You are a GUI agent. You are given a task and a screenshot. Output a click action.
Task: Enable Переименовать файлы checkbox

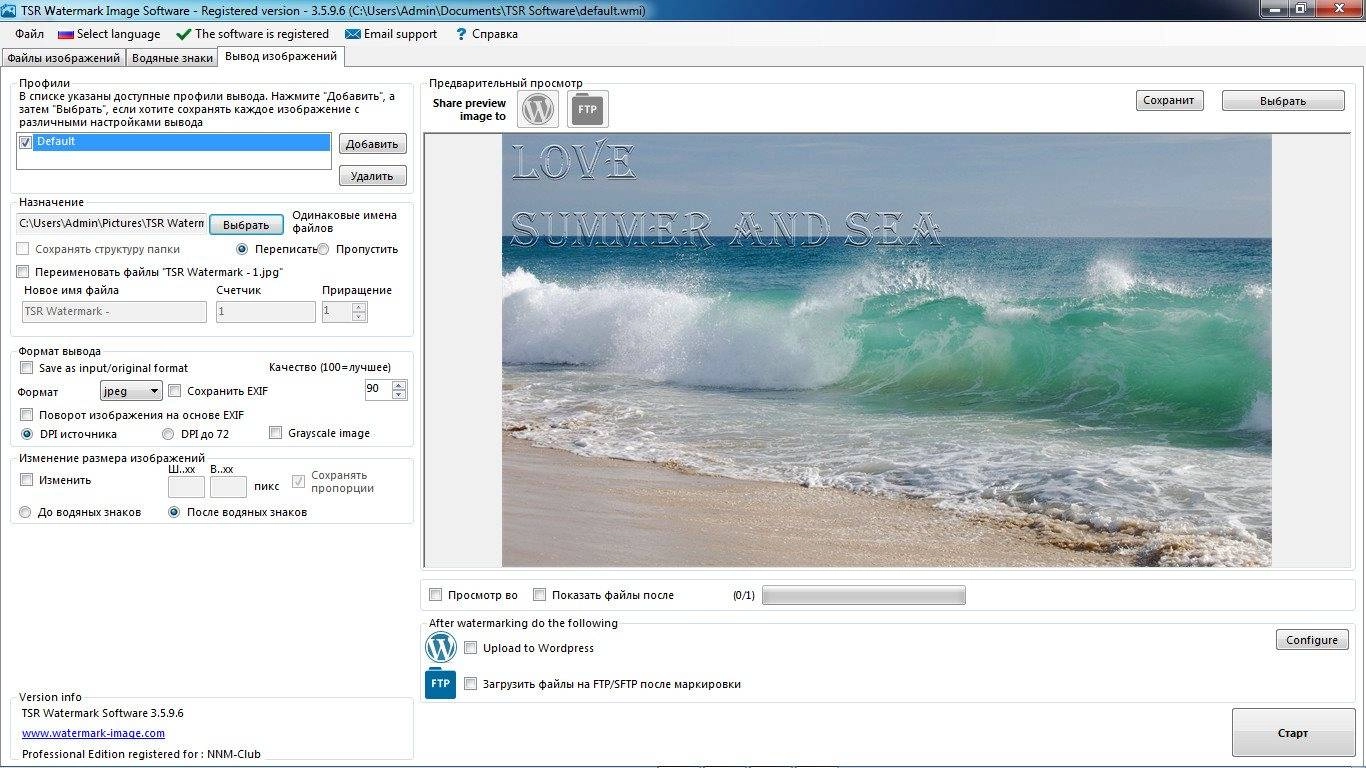coord(24,272)
